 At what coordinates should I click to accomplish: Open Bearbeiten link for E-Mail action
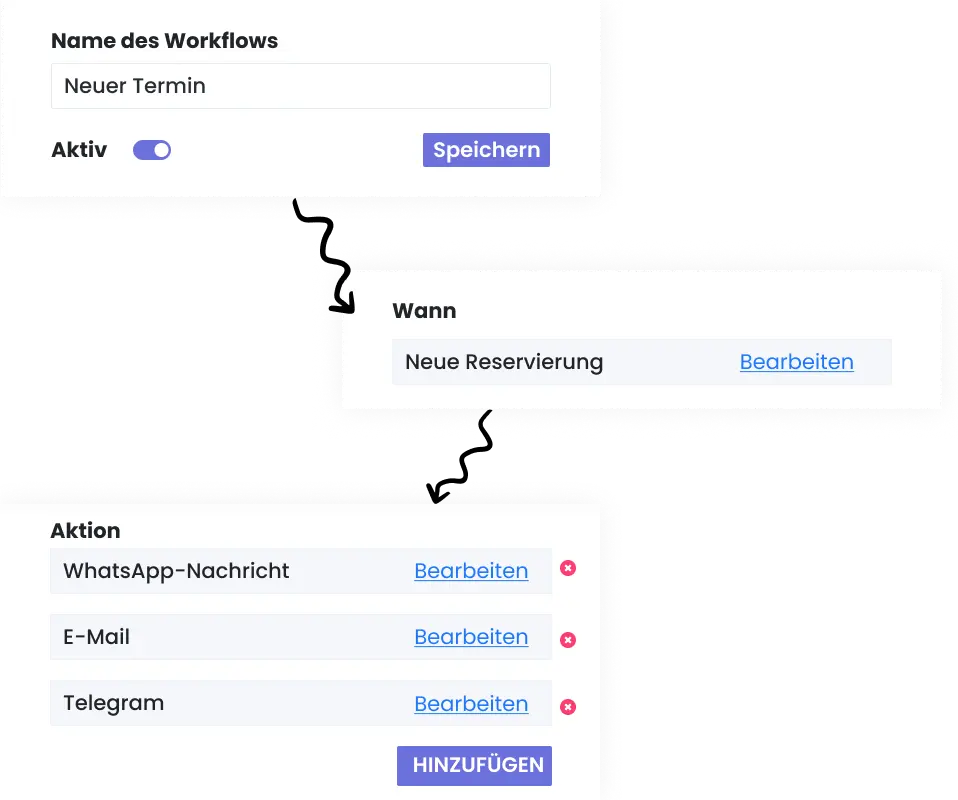pyautogui.click(x=471, y=637)
